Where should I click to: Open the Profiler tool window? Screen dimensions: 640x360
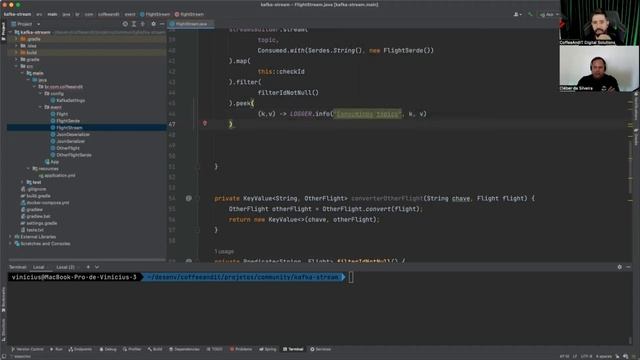click(x=132, y=349)
